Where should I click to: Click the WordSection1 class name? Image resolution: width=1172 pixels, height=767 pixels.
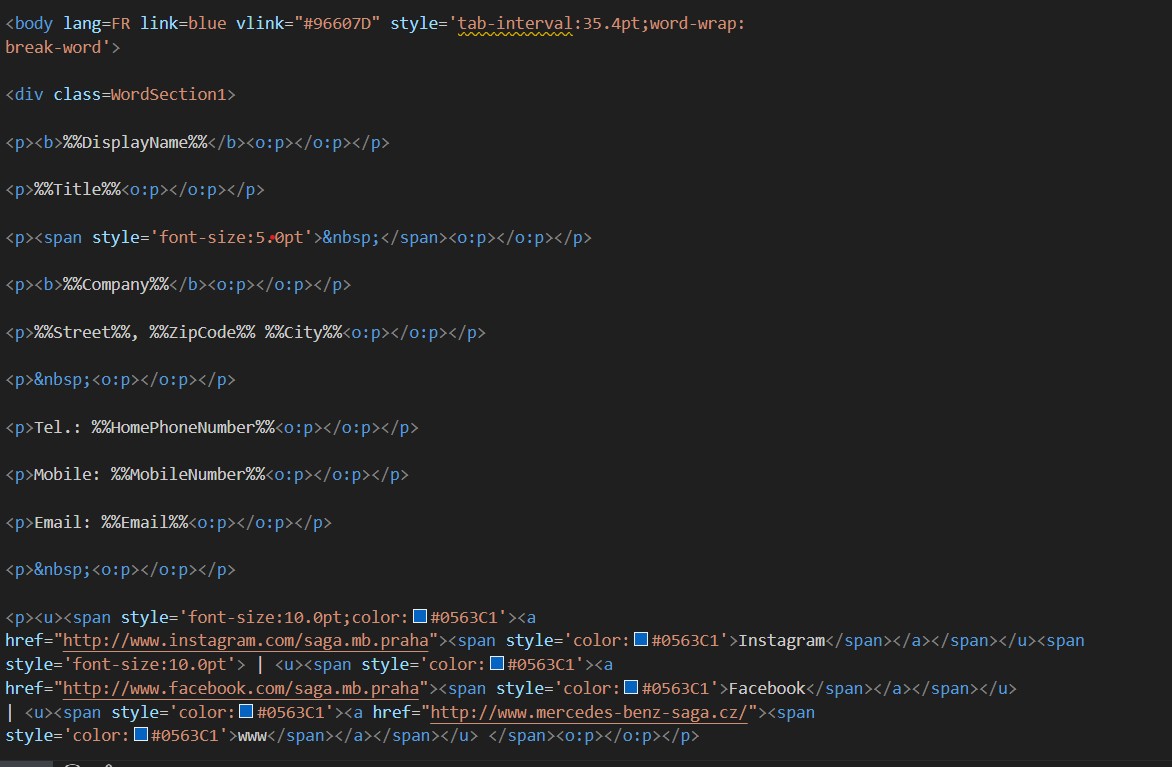click(169, 95)
